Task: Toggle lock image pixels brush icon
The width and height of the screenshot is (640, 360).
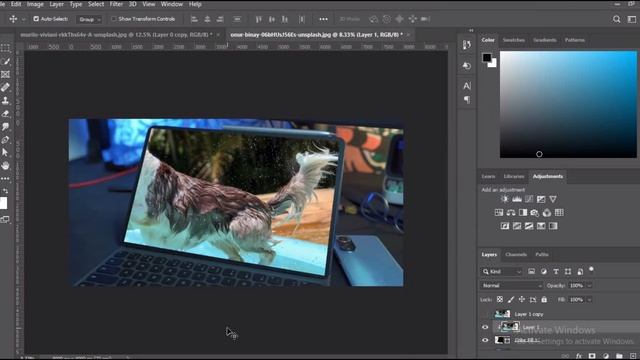Action: [511, 299]
